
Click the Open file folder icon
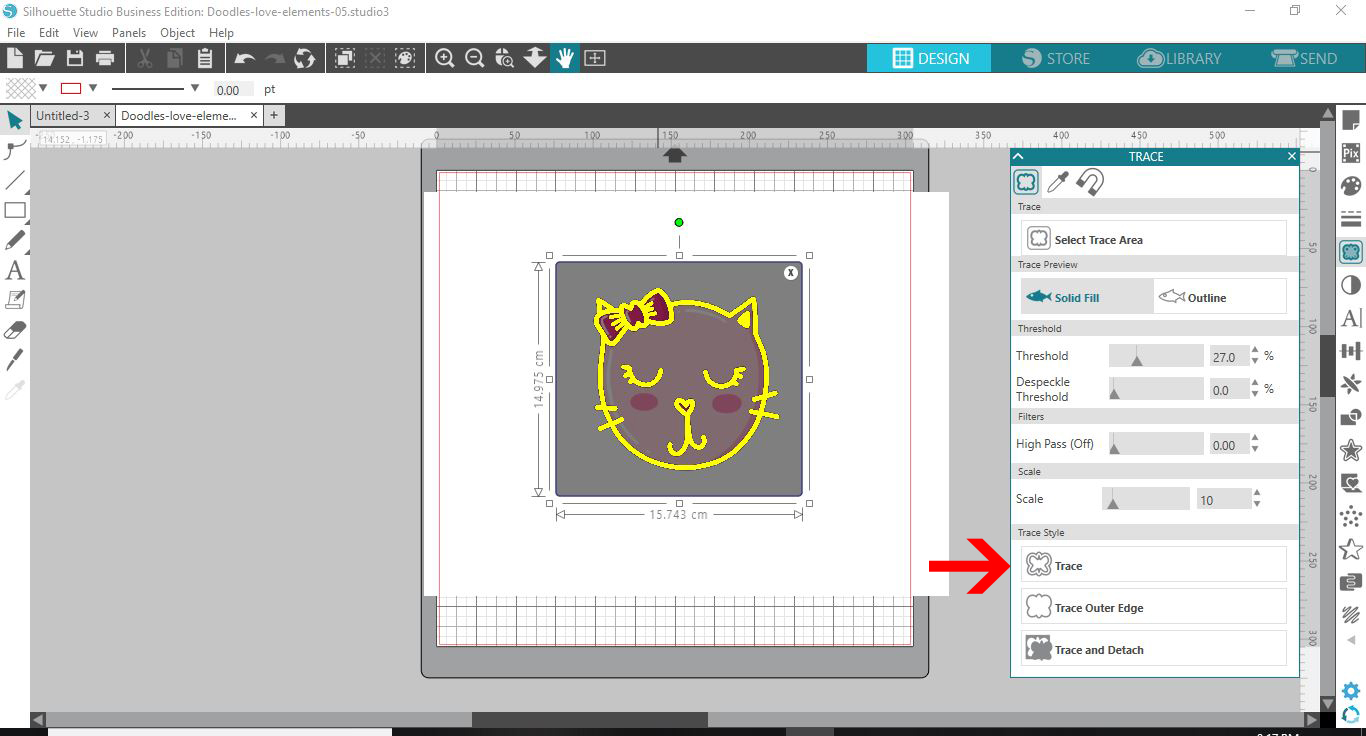(x=44, y=58)
